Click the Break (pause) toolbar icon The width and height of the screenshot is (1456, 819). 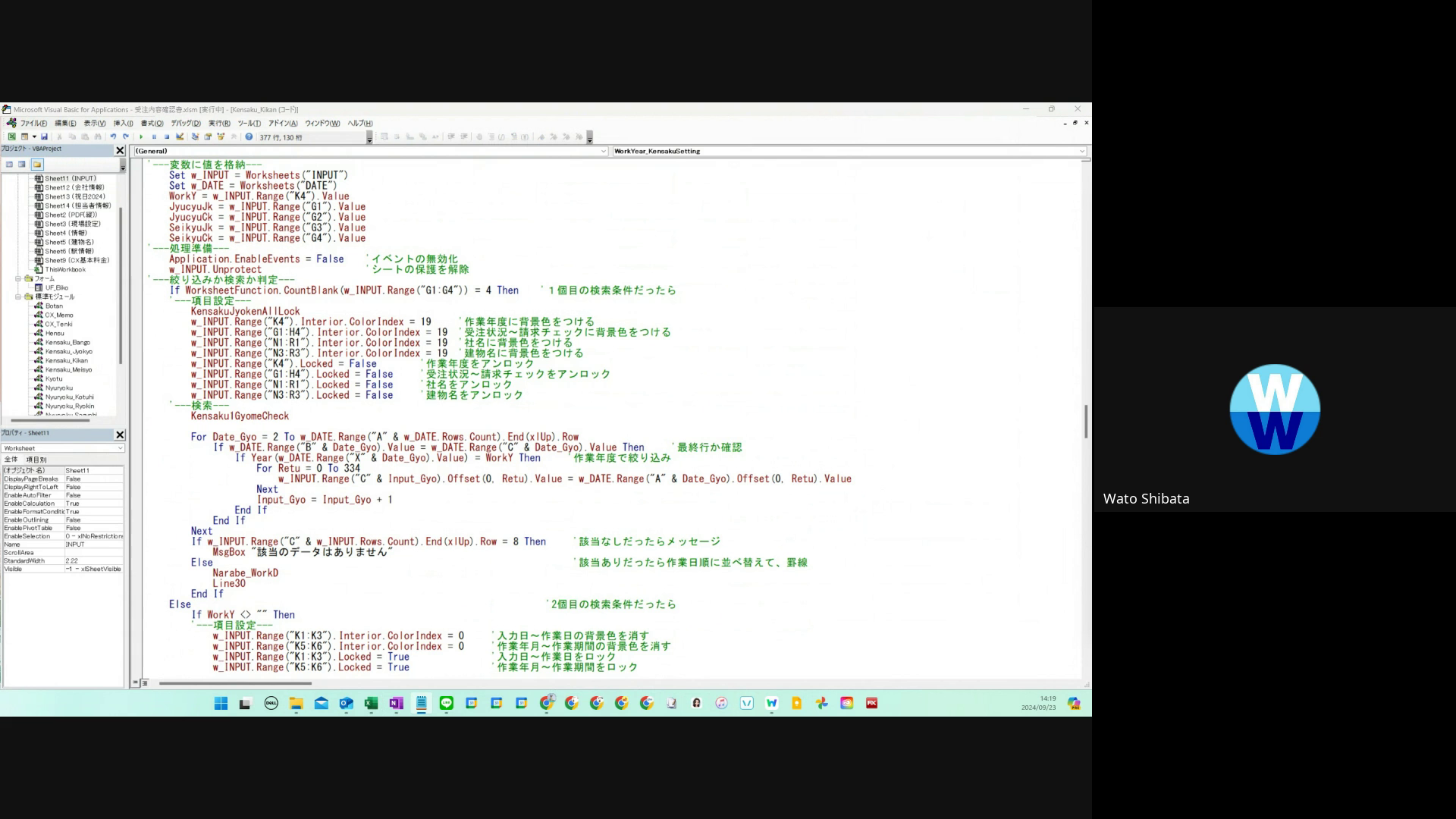point(154,137)
